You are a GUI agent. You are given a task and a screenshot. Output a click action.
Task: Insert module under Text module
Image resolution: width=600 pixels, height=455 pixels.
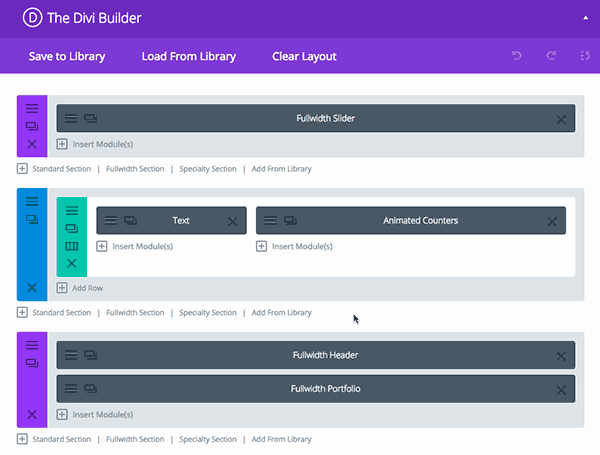[135, 246]
